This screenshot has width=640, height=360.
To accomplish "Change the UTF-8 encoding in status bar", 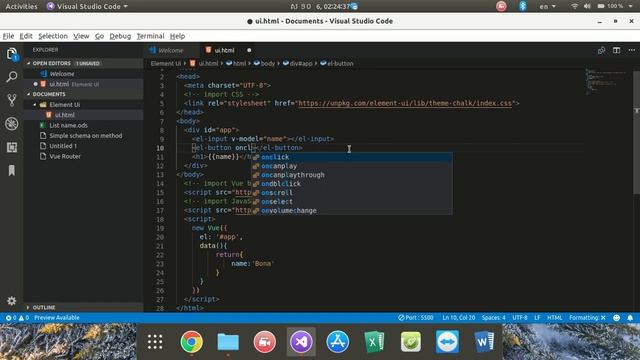I will tap(520, 318).
